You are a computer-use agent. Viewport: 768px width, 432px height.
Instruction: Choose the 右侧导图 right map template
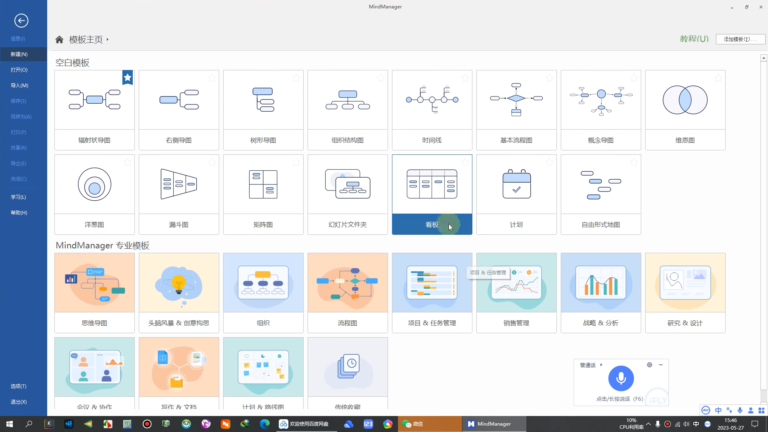click(x=179, y=110)
